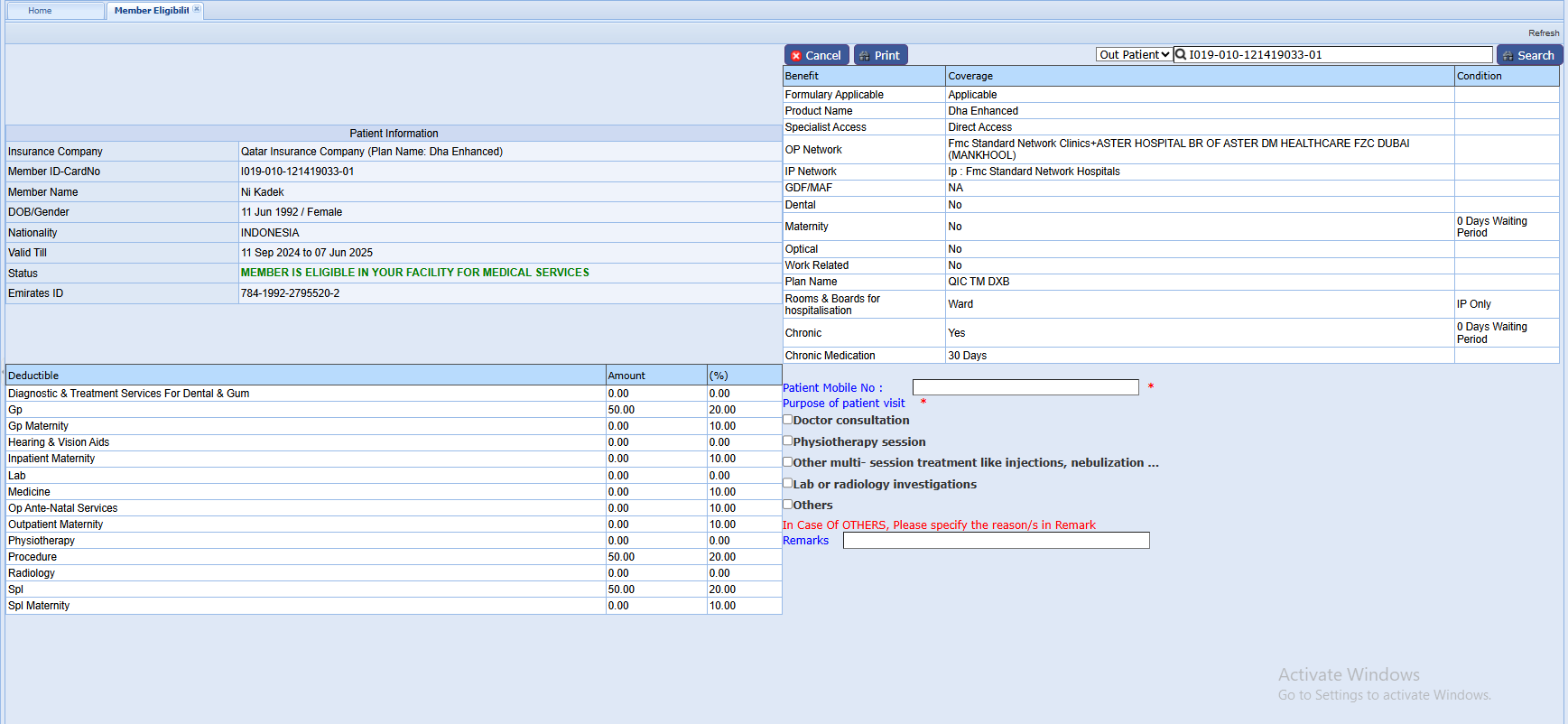The width and height of the screenshot is (1568, 724).
Task: Check the Doctor consultation checkbox
Action: click(x=788, y=420)
